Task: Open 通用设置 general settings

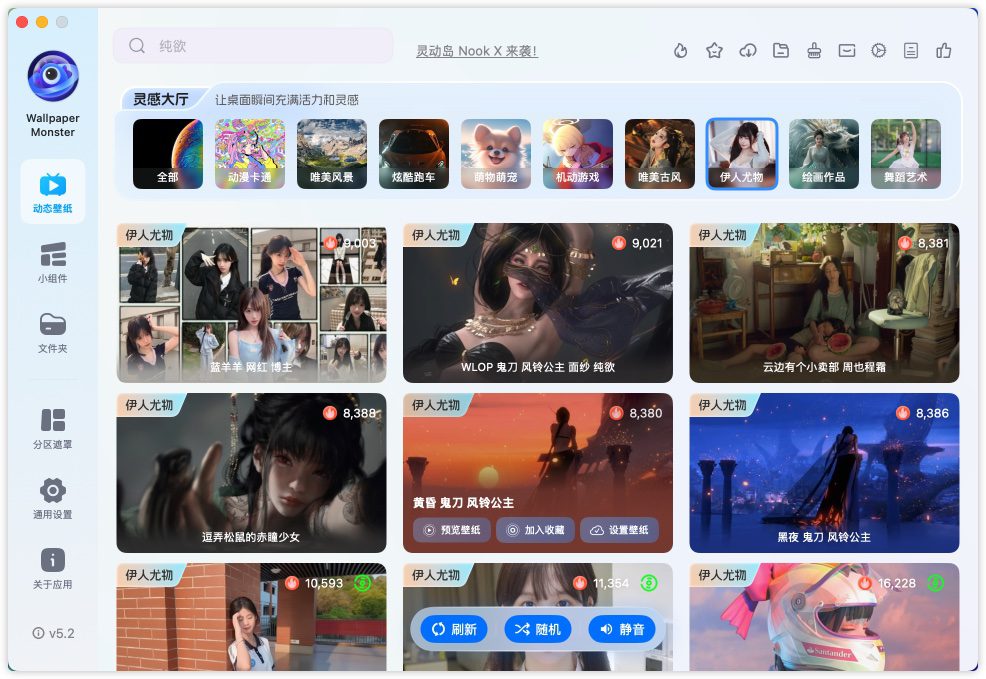Action: point(52,498)
